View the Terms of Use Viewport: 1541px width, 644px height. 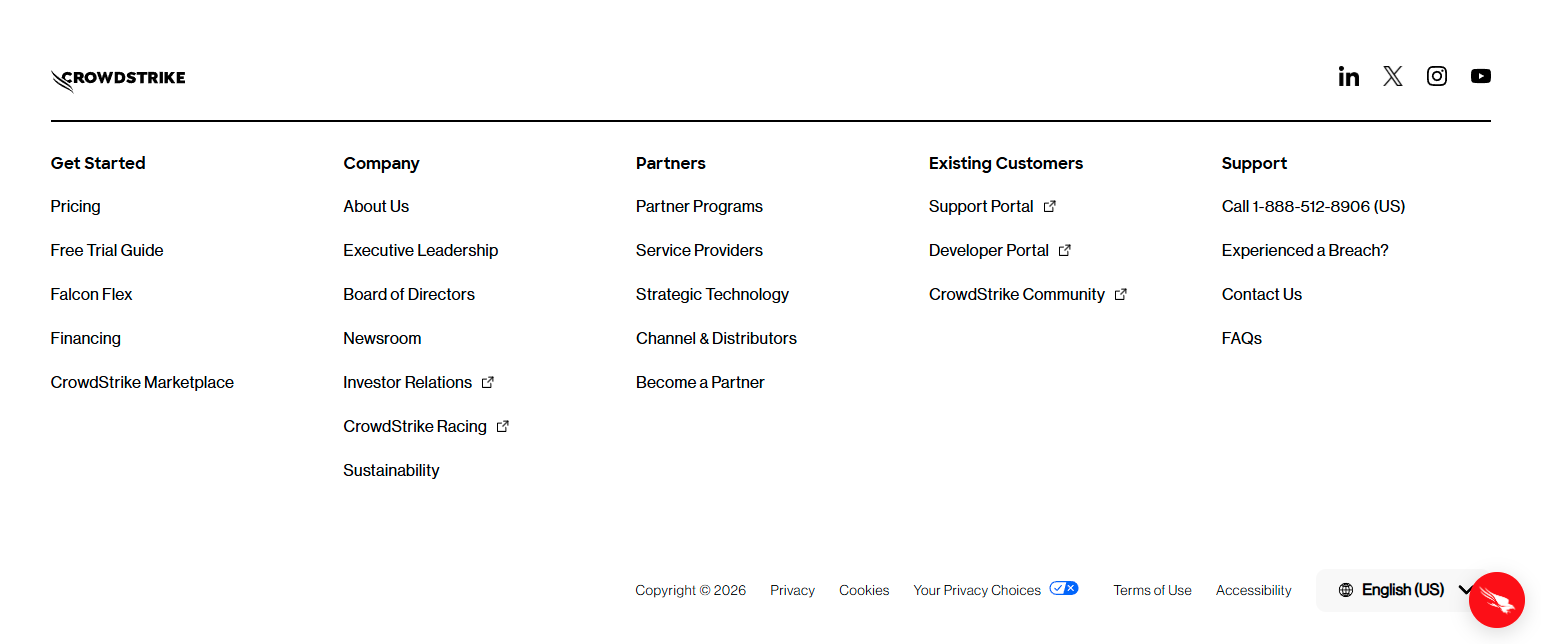point(1152,589)
